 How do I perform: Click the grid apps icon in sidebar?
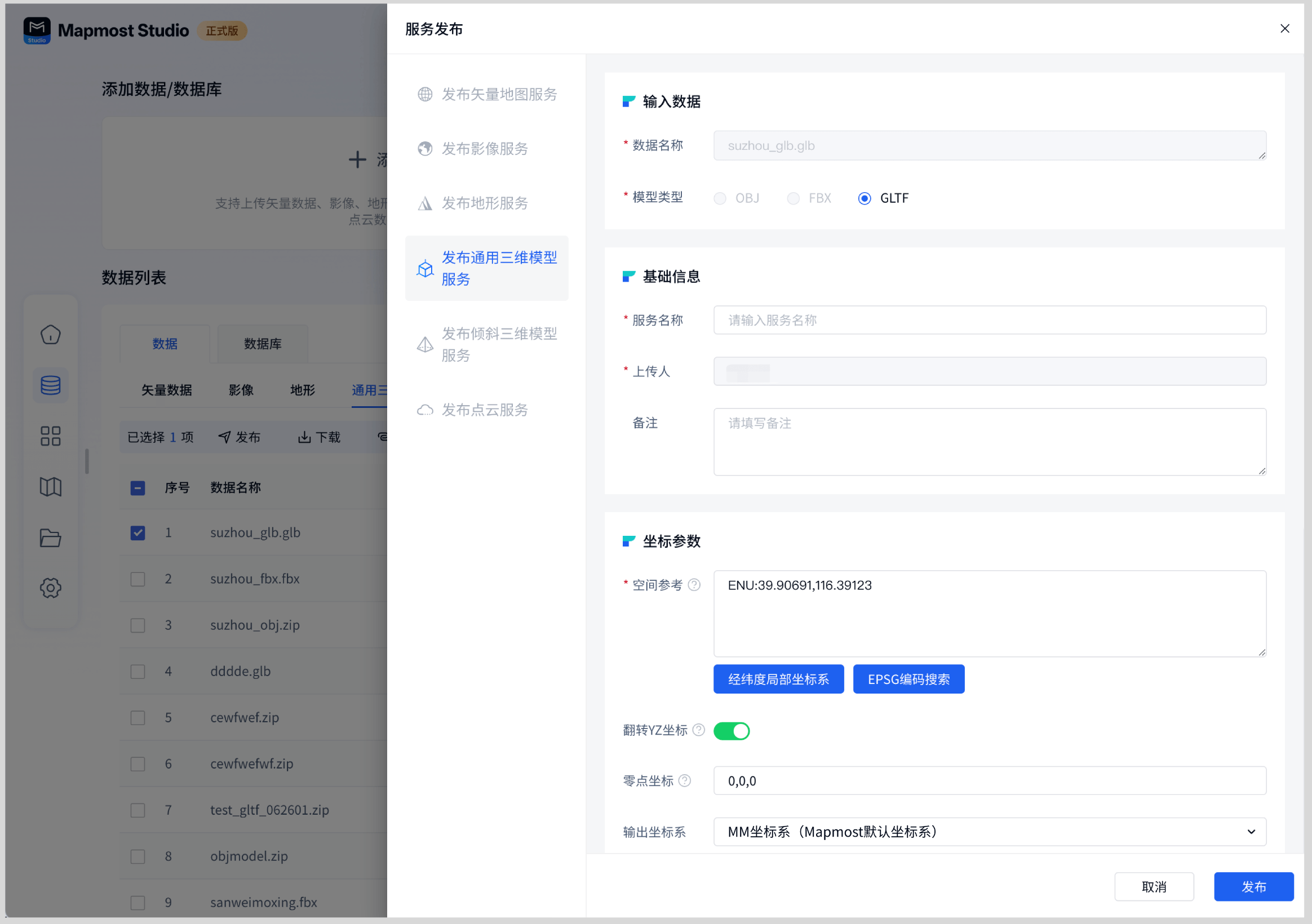click(x=50, y=436)
